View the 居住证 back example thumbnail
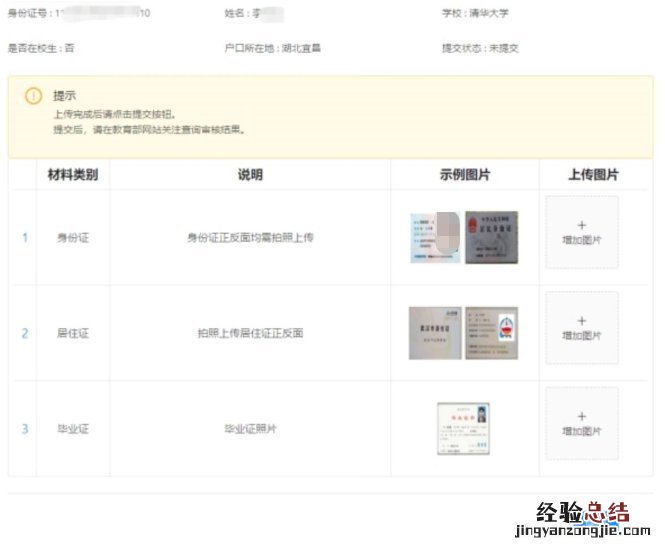 pyautogui.click(x=491, y=332)
